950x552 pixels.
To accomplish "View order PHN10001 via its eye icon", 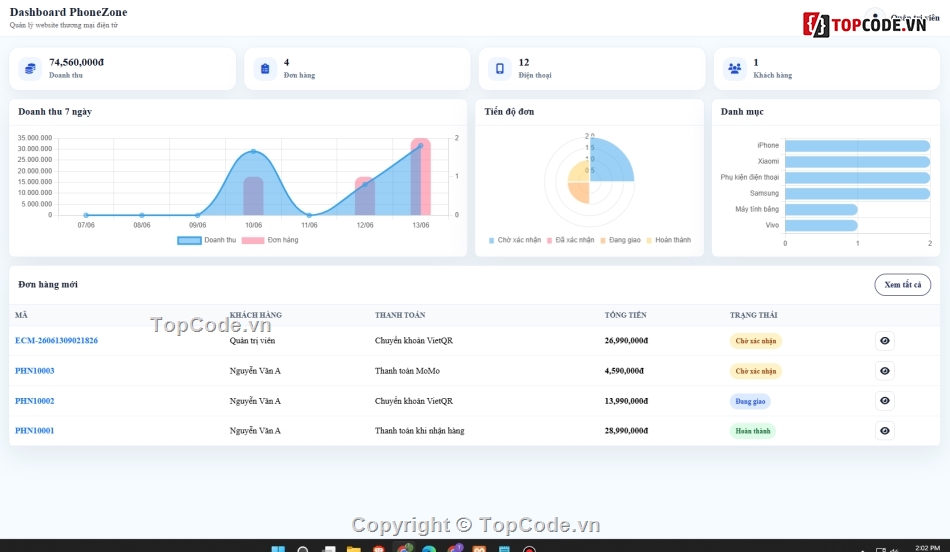I will pyautogui.click(x=885, y=431).
